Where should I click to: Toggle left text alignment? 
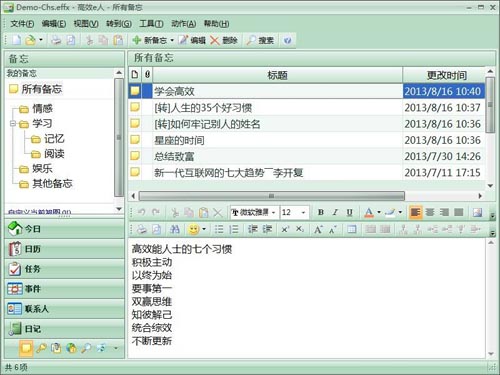415,212
